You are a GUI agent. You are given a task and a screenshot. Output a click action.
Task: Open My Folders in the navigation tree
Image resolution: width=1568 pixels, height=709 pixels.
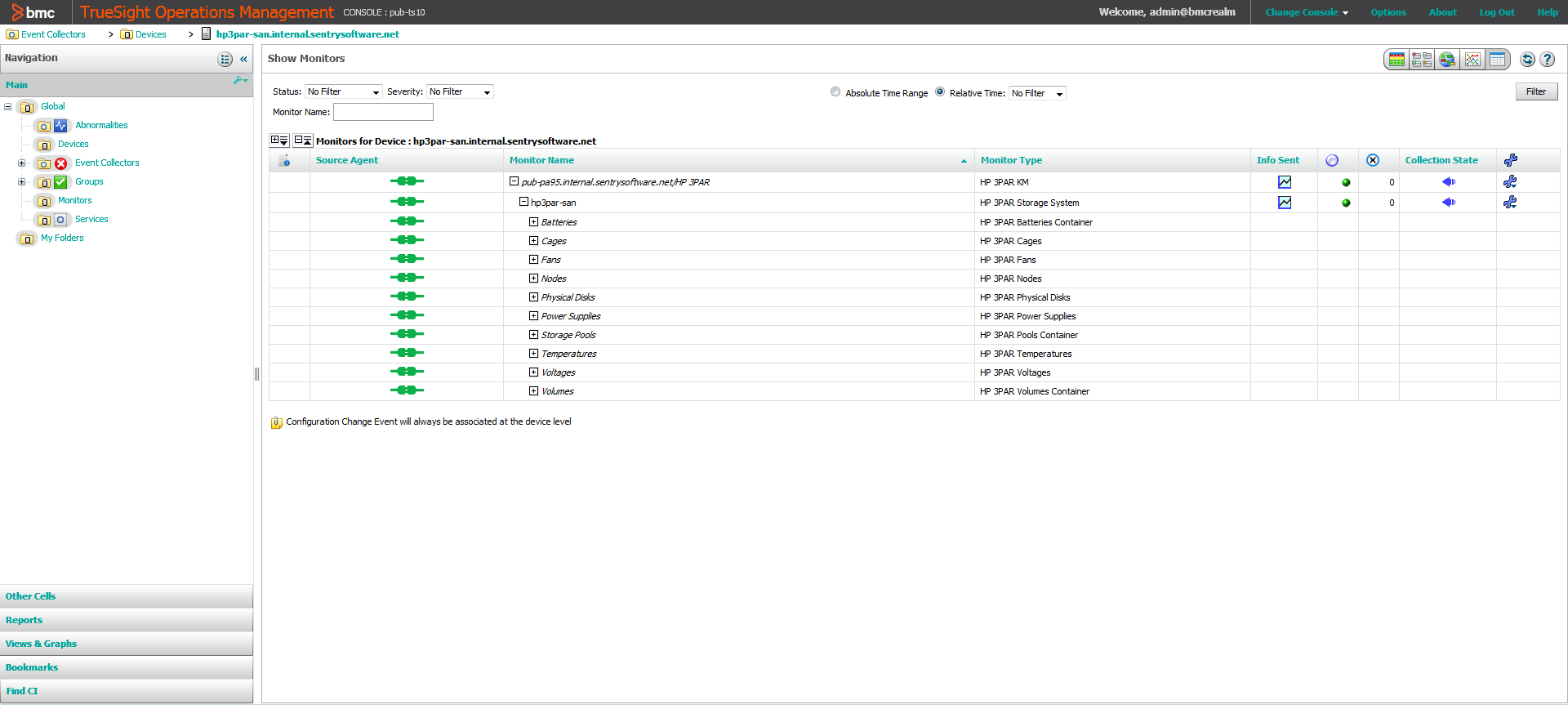(62, 238)
